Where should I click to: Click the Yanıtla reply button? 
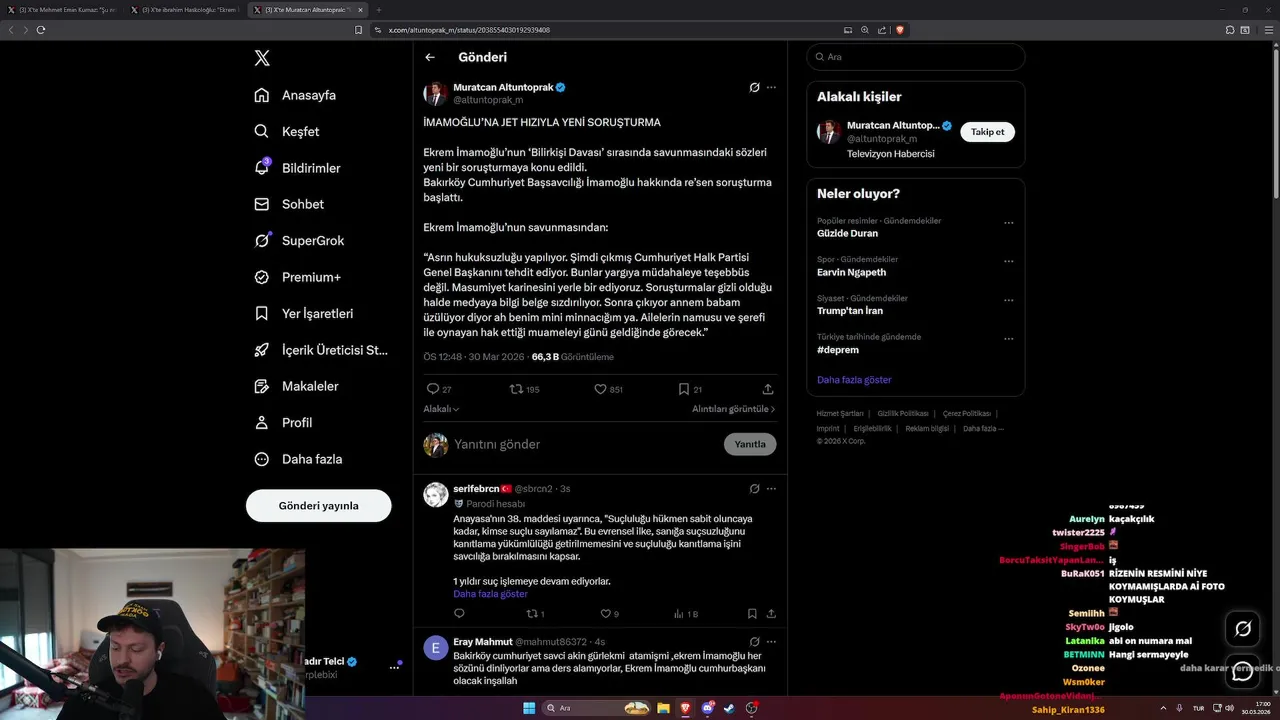click(750, 444)
